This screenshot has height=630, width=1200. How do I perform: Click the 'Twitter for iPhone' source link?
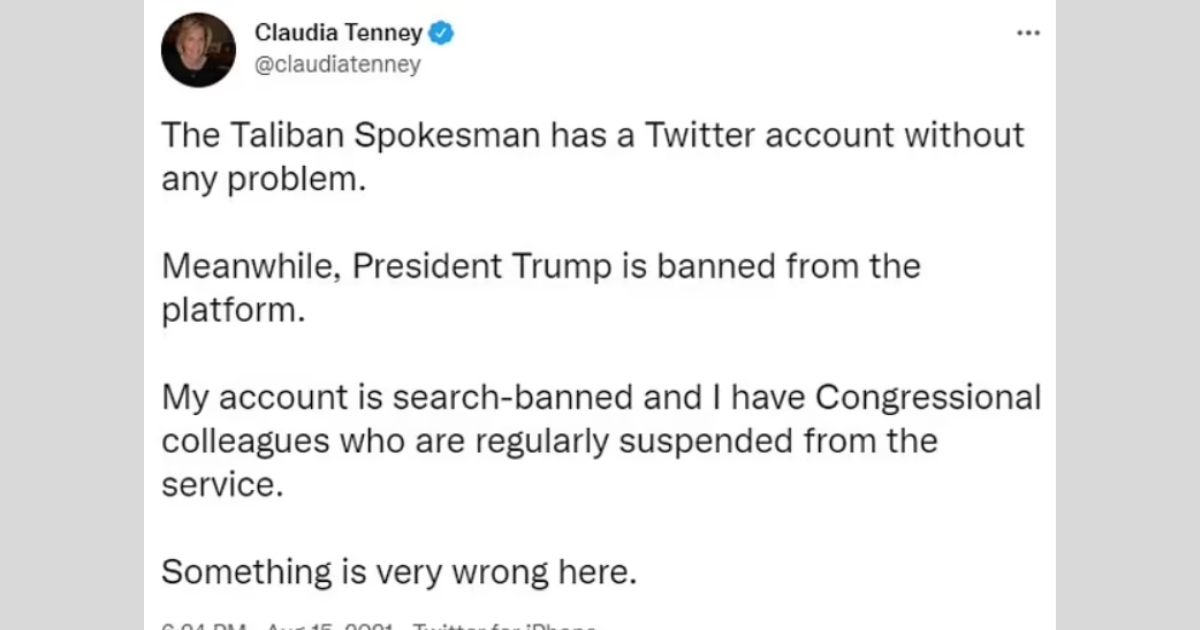(505, 626)
